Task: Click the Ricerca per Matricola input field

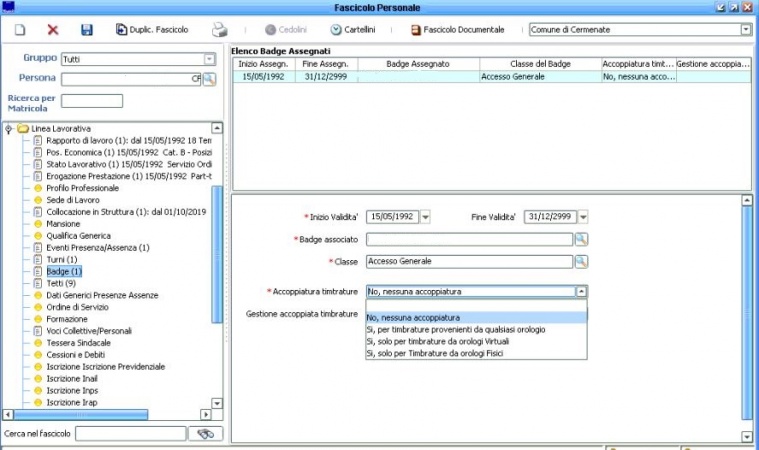Action: pos(92,101)
